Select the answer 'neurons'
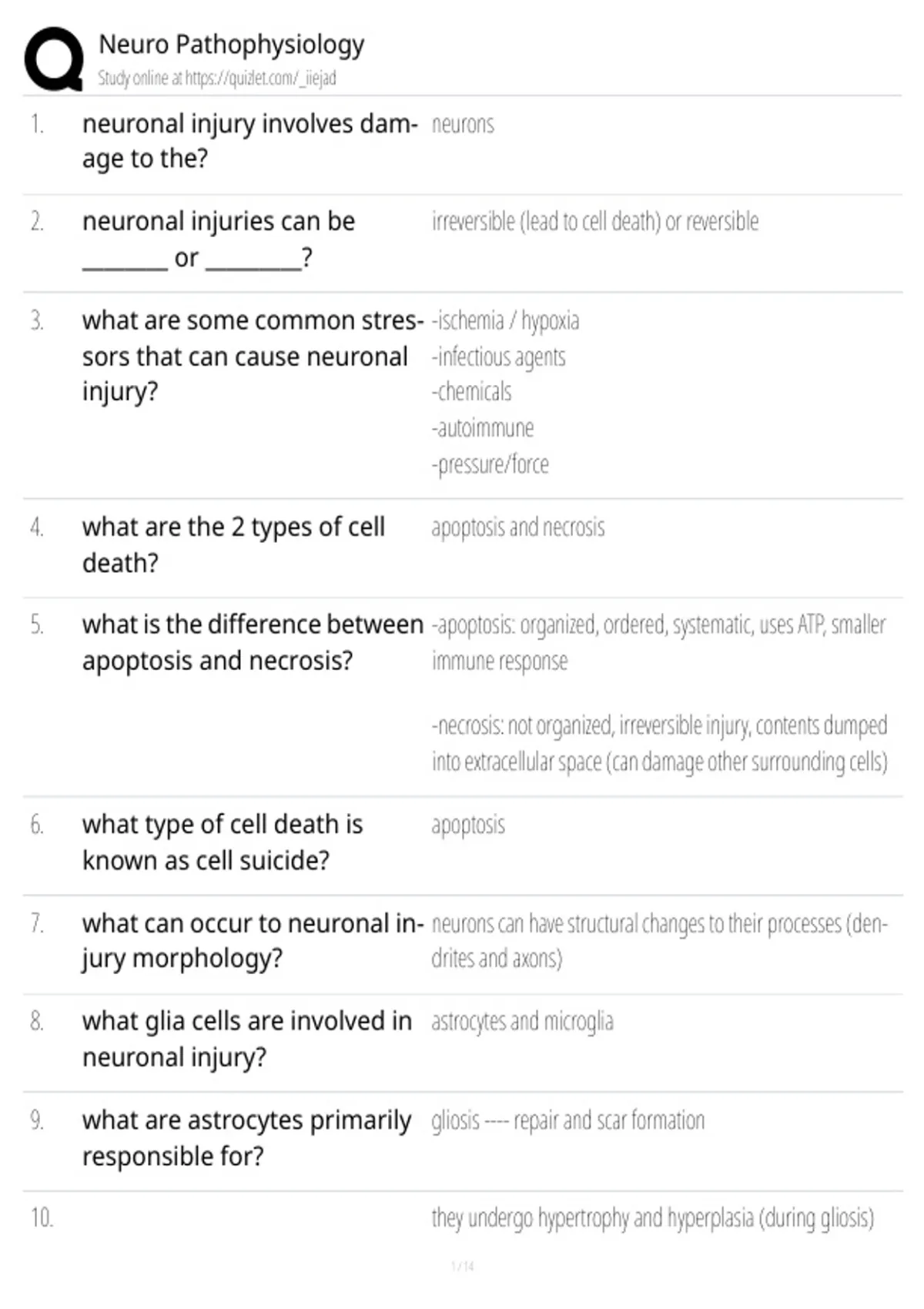 463,124
